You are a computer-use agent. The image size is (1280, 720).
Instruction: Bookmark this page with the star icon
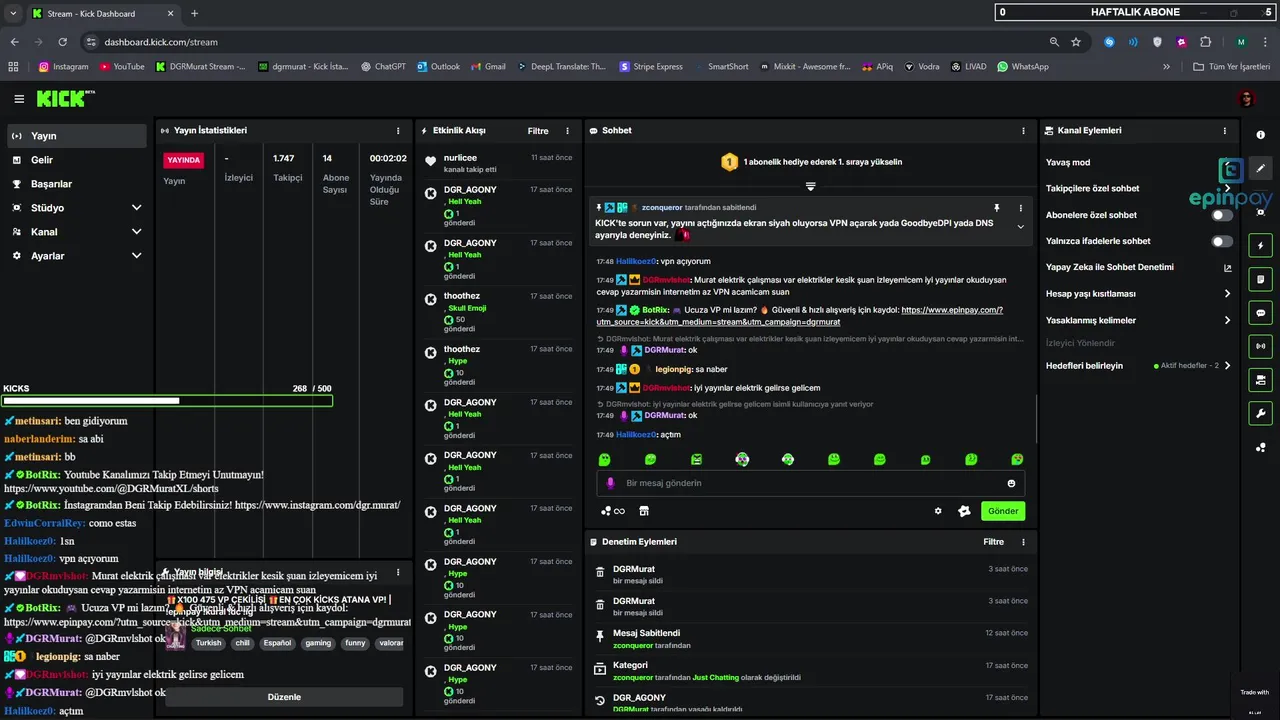pos(1076,42)
